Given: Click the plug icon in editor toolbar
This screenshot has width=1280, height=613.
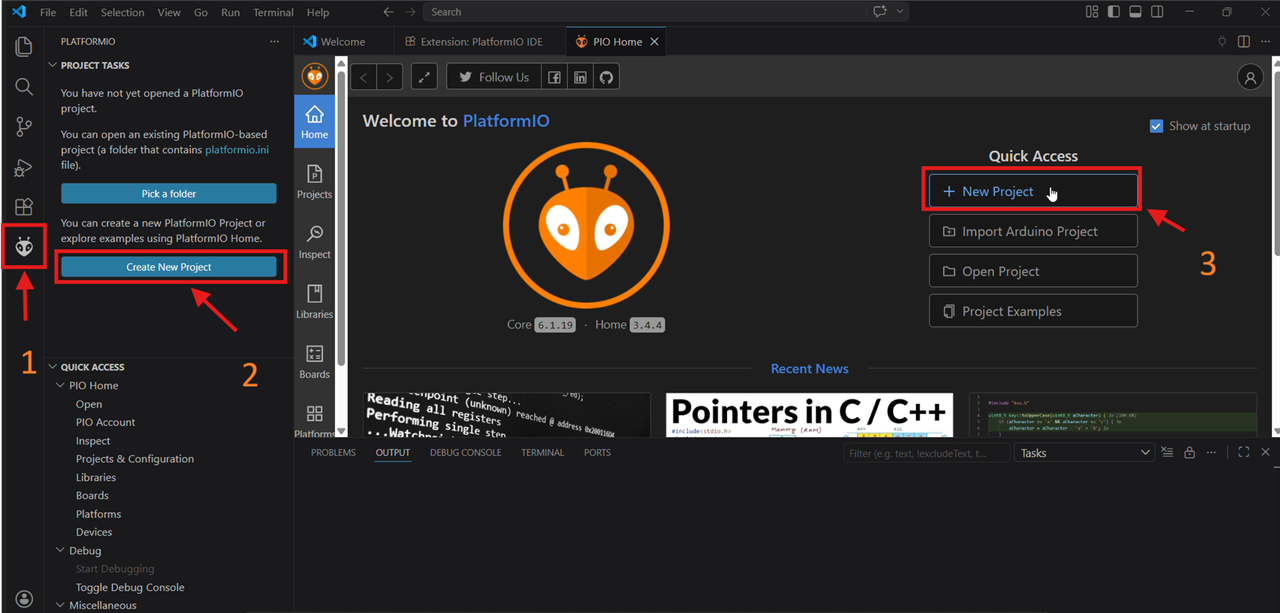Looking at the screenshot, I should (x=1221, y=41).
